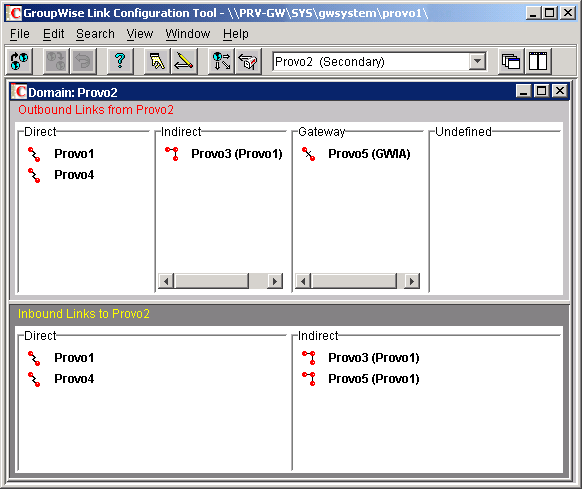
Task: Select Provo5 (Provo1) in inbound Indirect links
Action: pyautogui.click(x=374, y=379)
